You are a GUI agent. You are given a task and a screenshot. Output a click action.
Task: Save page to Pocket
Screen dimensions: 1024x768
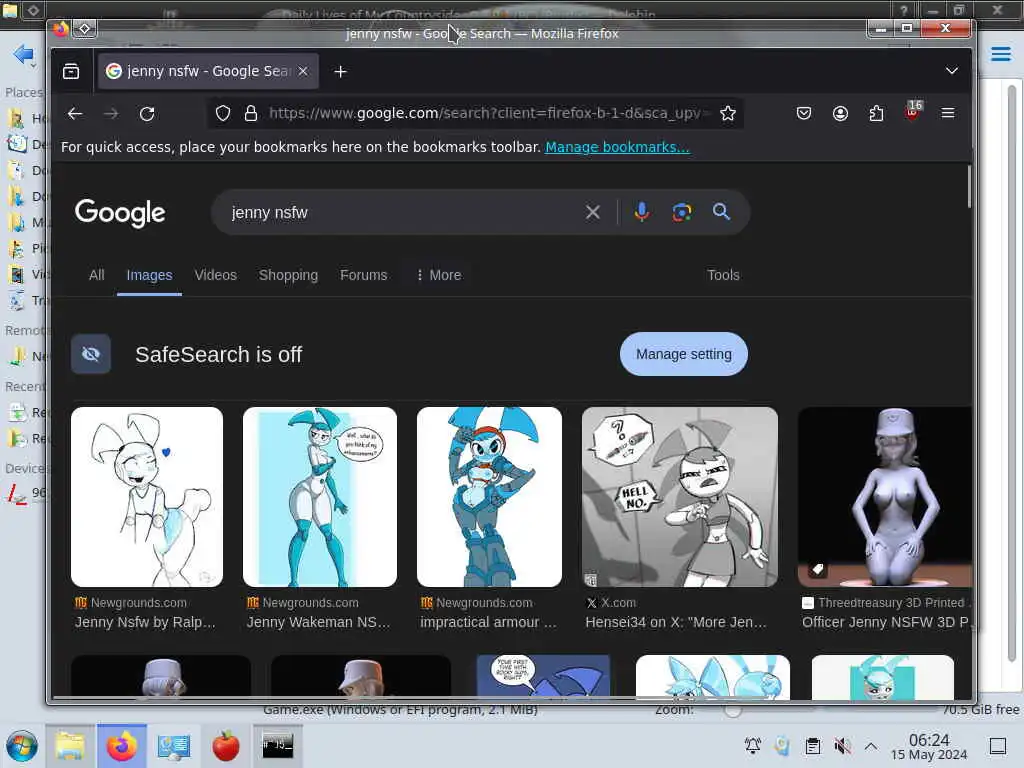804,114
